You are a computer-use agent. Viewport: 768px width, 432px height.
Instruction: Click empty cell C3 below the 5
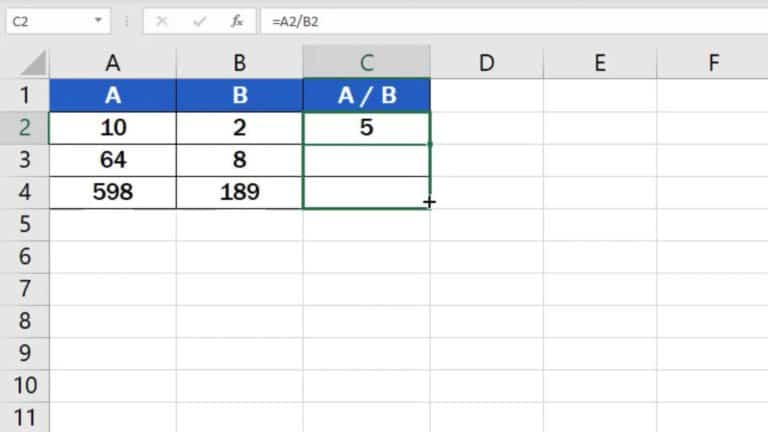[x=367, y=160]
